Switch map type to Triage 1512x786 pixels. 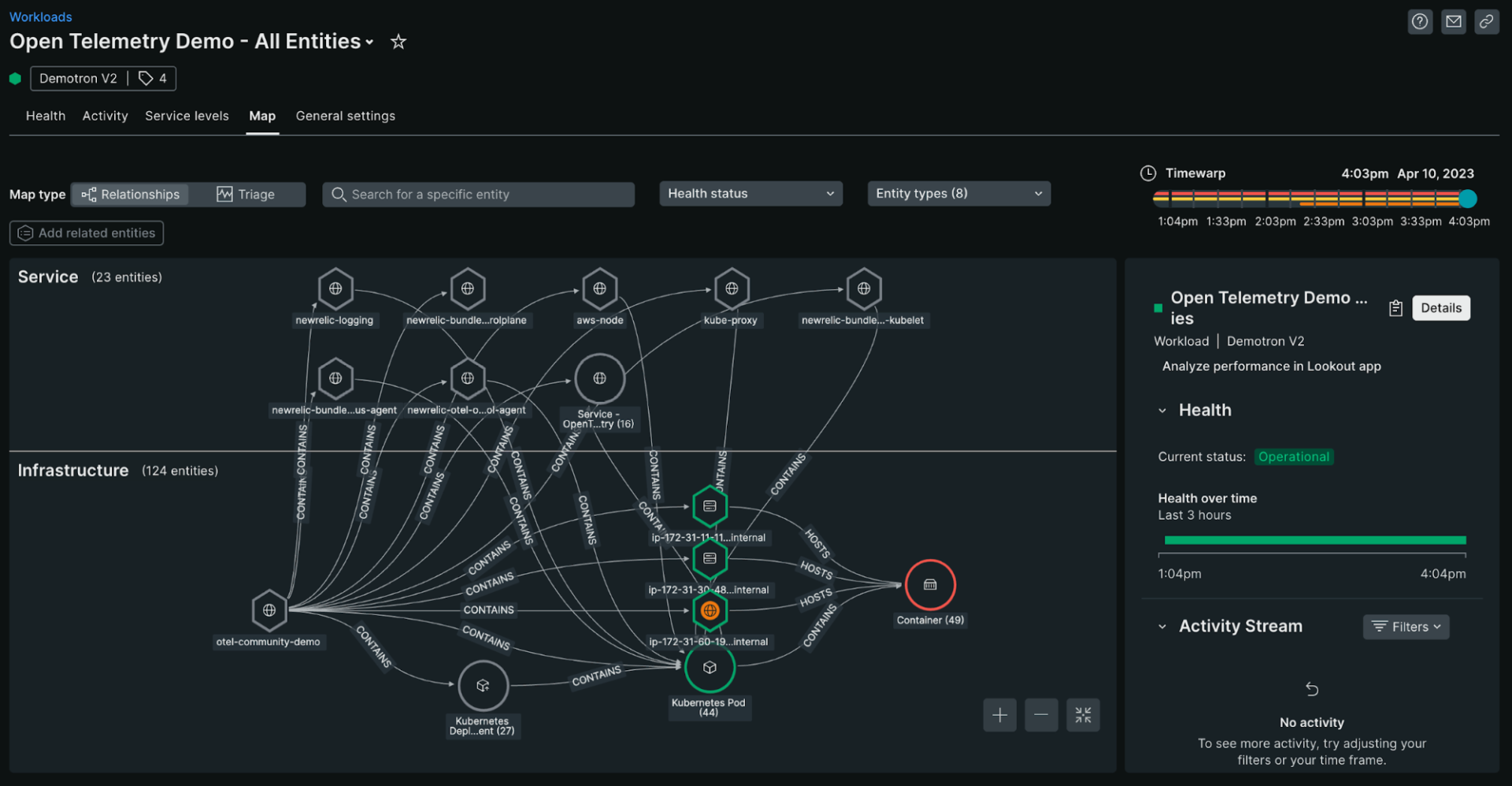pos(246,195)
